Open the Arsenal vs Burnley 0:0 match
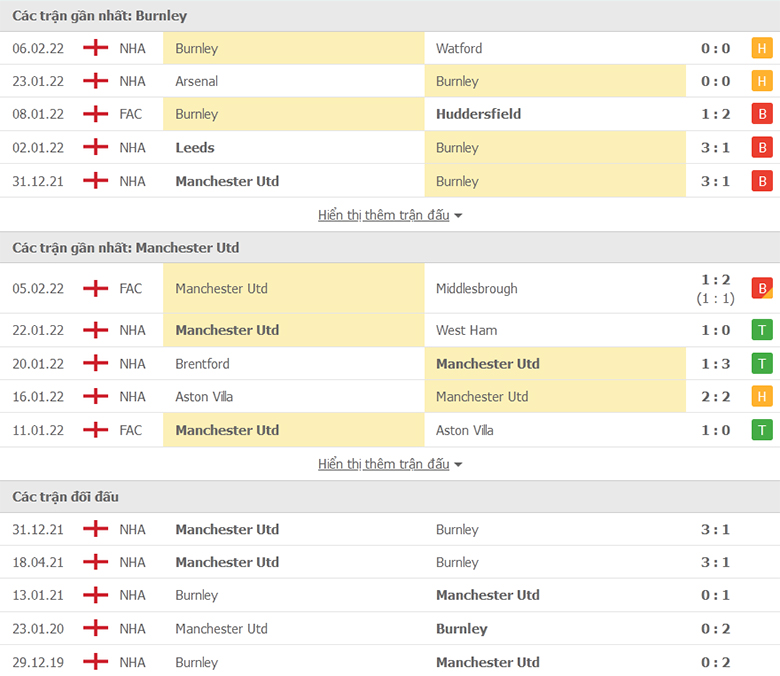Viewport: 780px width, 676px height. (x=390, y=81)
